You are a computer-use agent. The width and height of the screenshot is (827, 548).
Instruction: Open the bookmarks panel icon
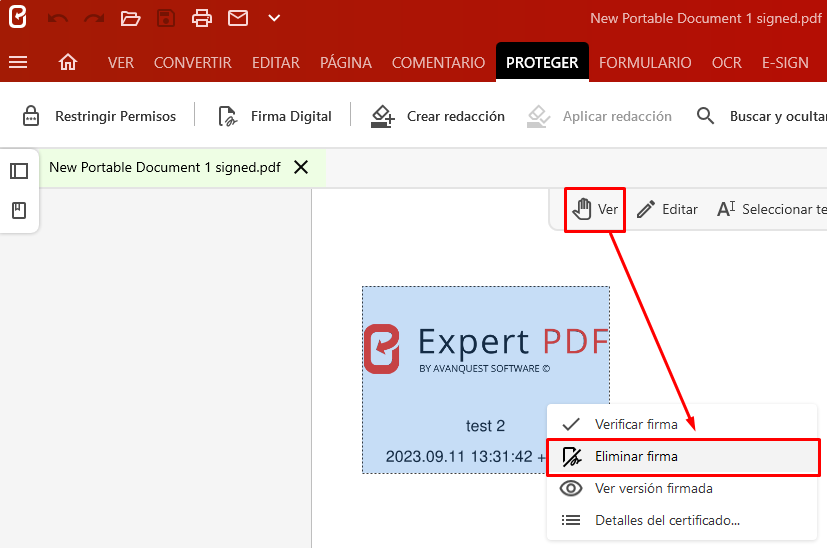(x=19, y=210)
